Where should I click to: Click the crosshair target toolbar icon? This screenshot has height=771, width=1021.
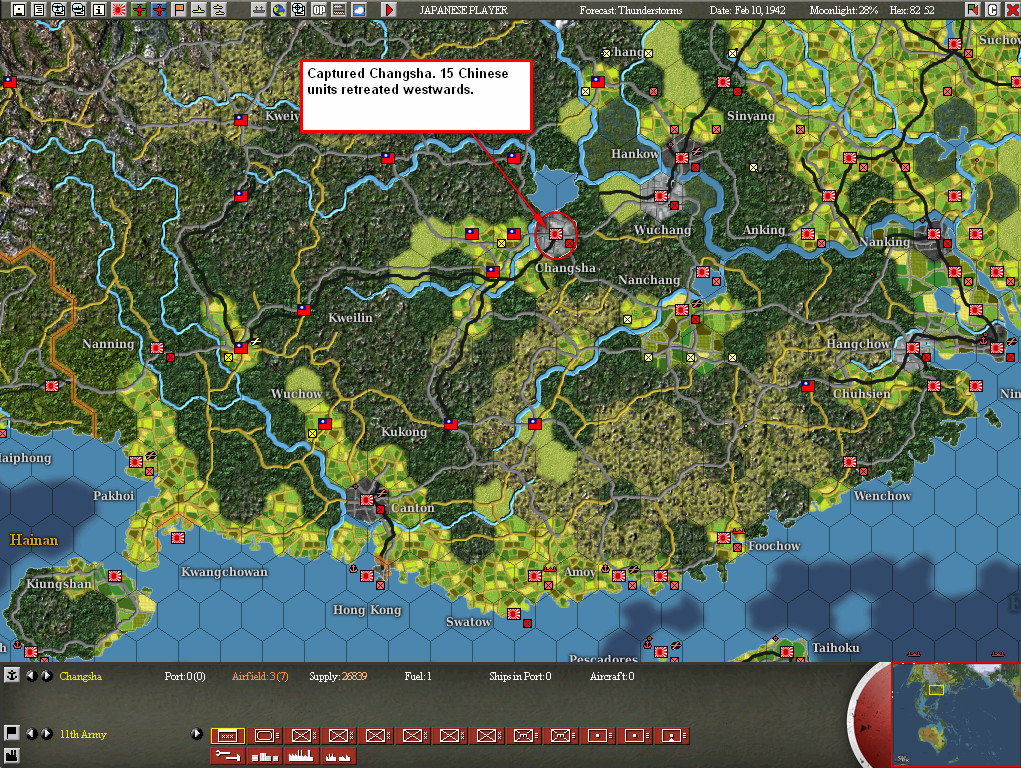click(299, 10)
